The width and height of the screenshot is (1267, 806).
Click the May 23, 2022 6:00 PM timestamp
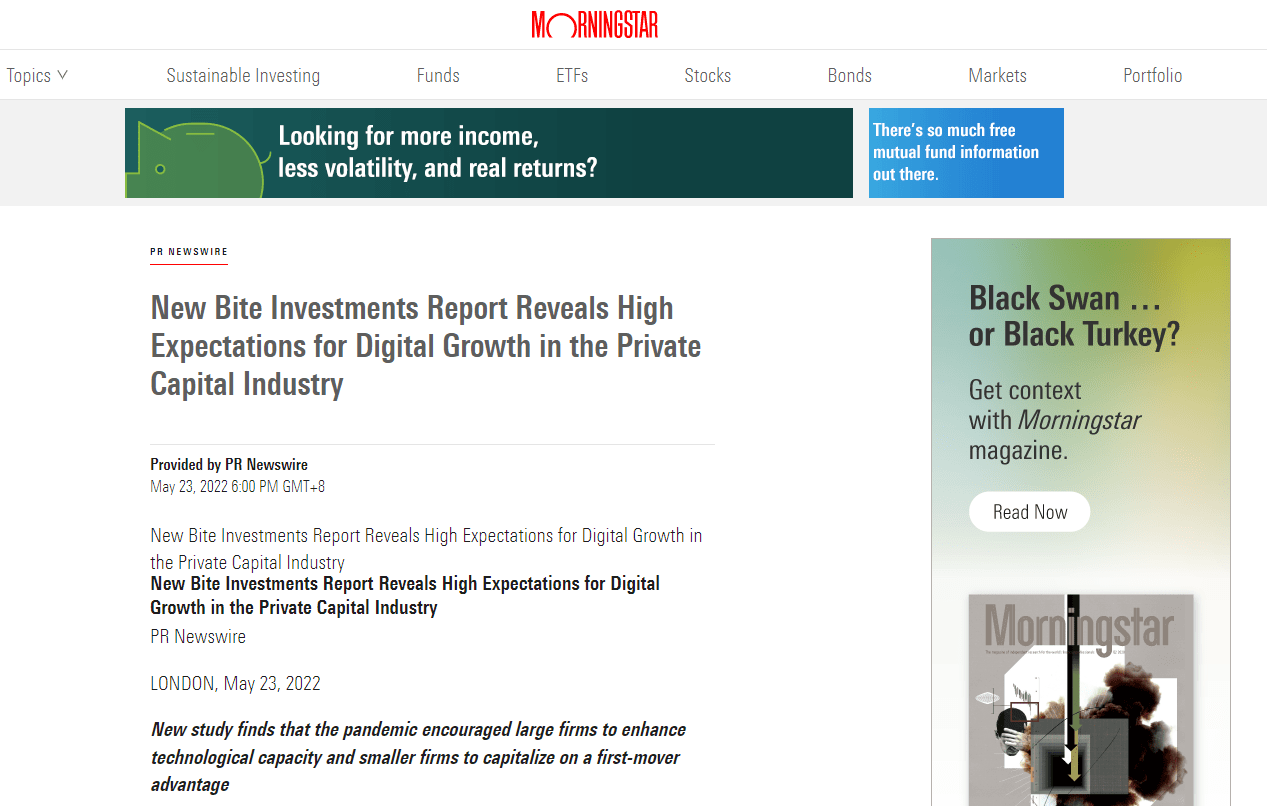238,487
